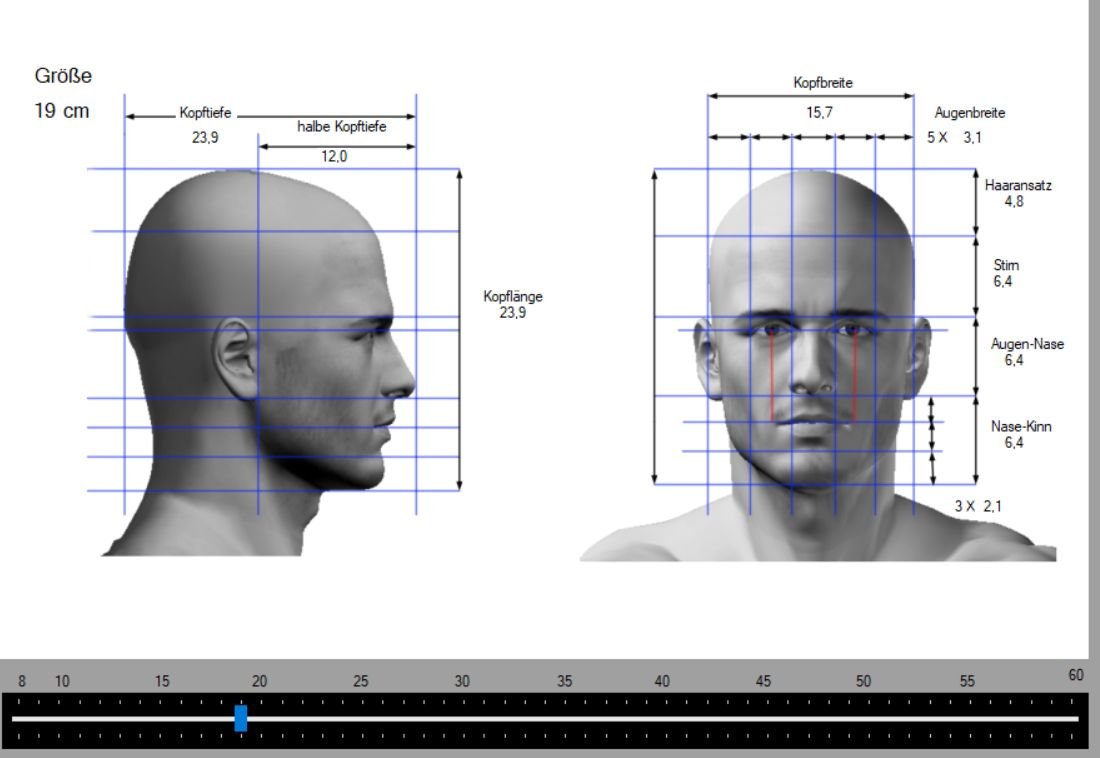
Task: Click the slider track at the 10 mark
Action: coord(62,718)
